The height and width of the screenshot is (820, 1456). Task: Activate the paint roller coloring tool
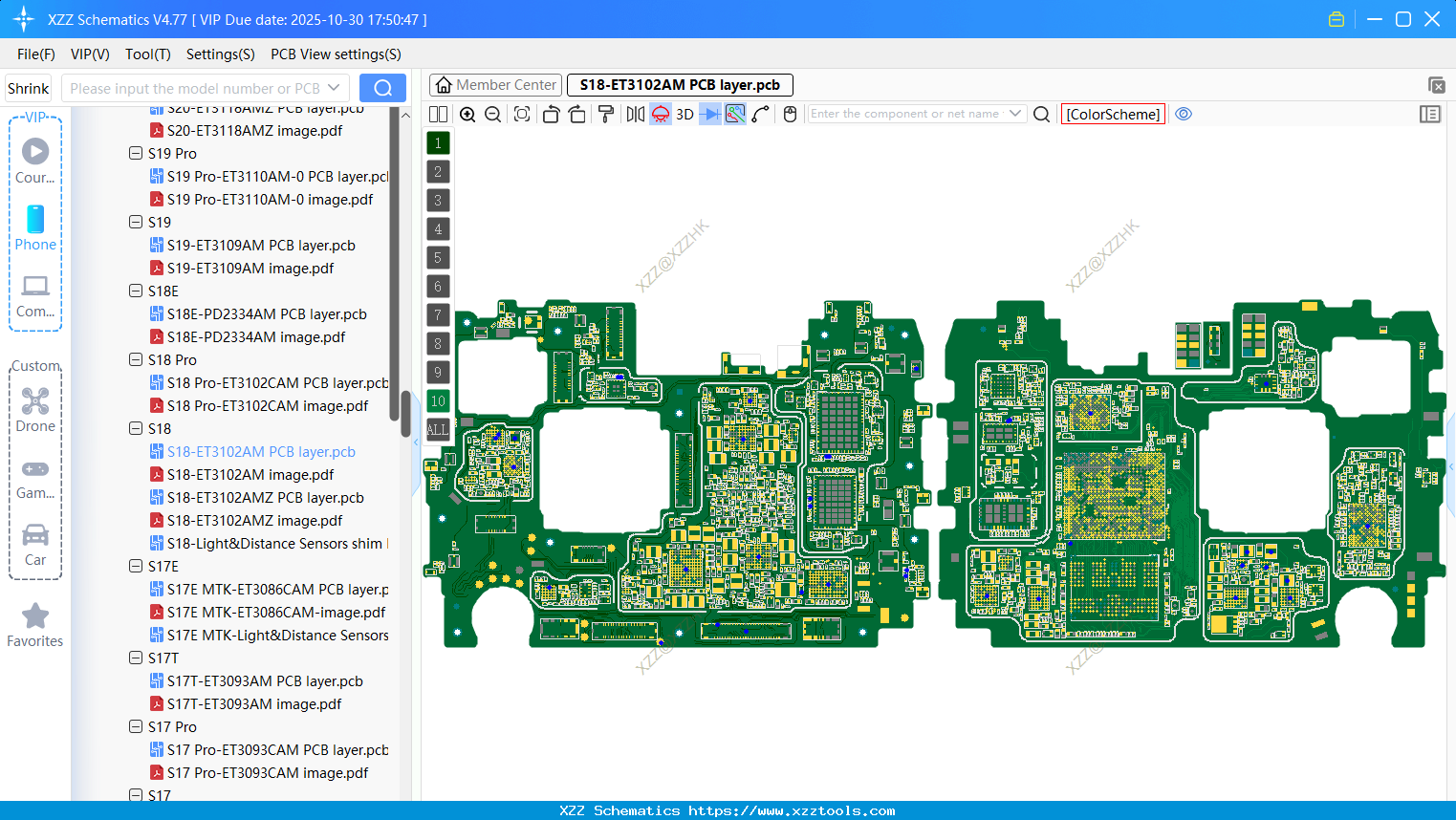pyautogui.click(x=605, y=114)
